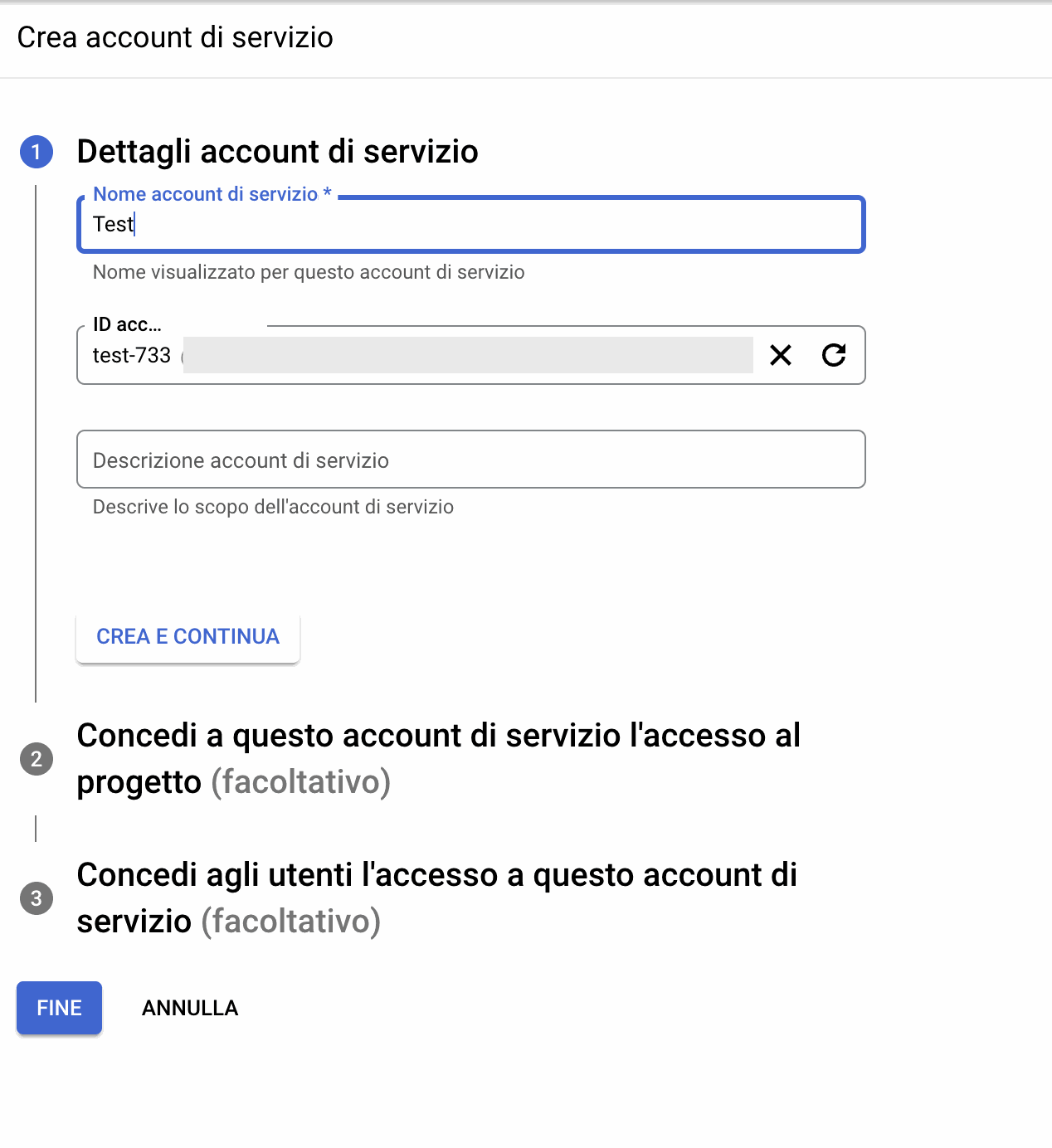Collapse the Dettagli account di servizio section
Screen dimensions: 1052x1148
277,152
